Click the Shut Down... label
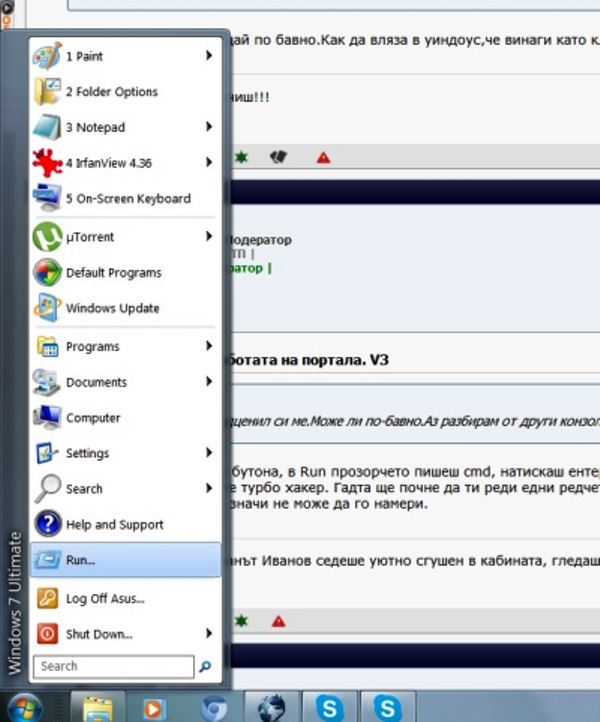Screen dimensions: 600x722 click(99, 634)
